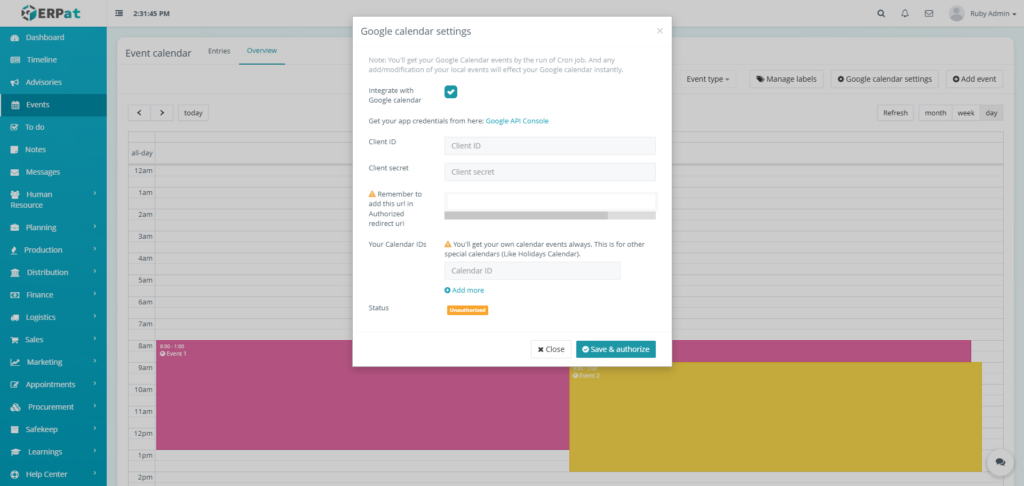This screenshot has height=486, width=1024.
Task: Click the Client ID field
Action: click(550, 146)
